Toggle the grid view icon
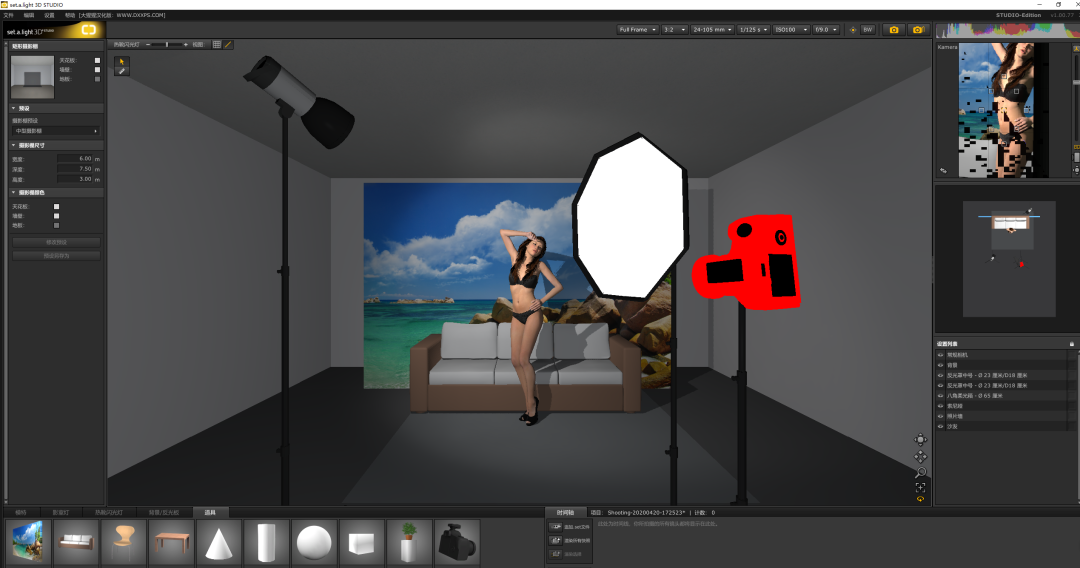Screen dimensions: 1080x568 217,45
